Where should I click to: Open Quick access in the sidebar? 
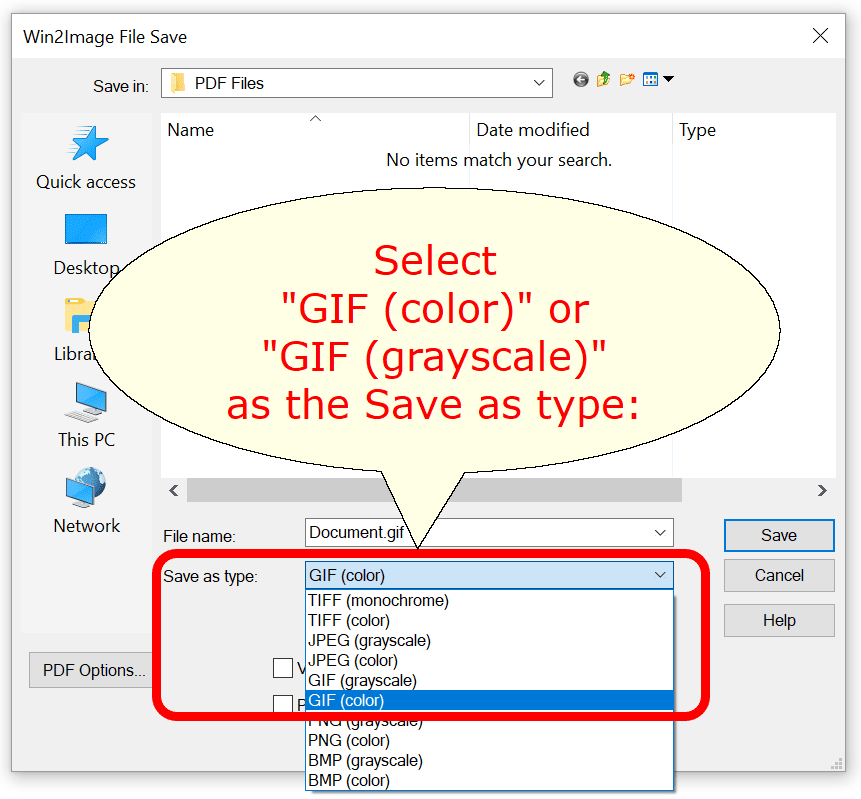(86, 157)
